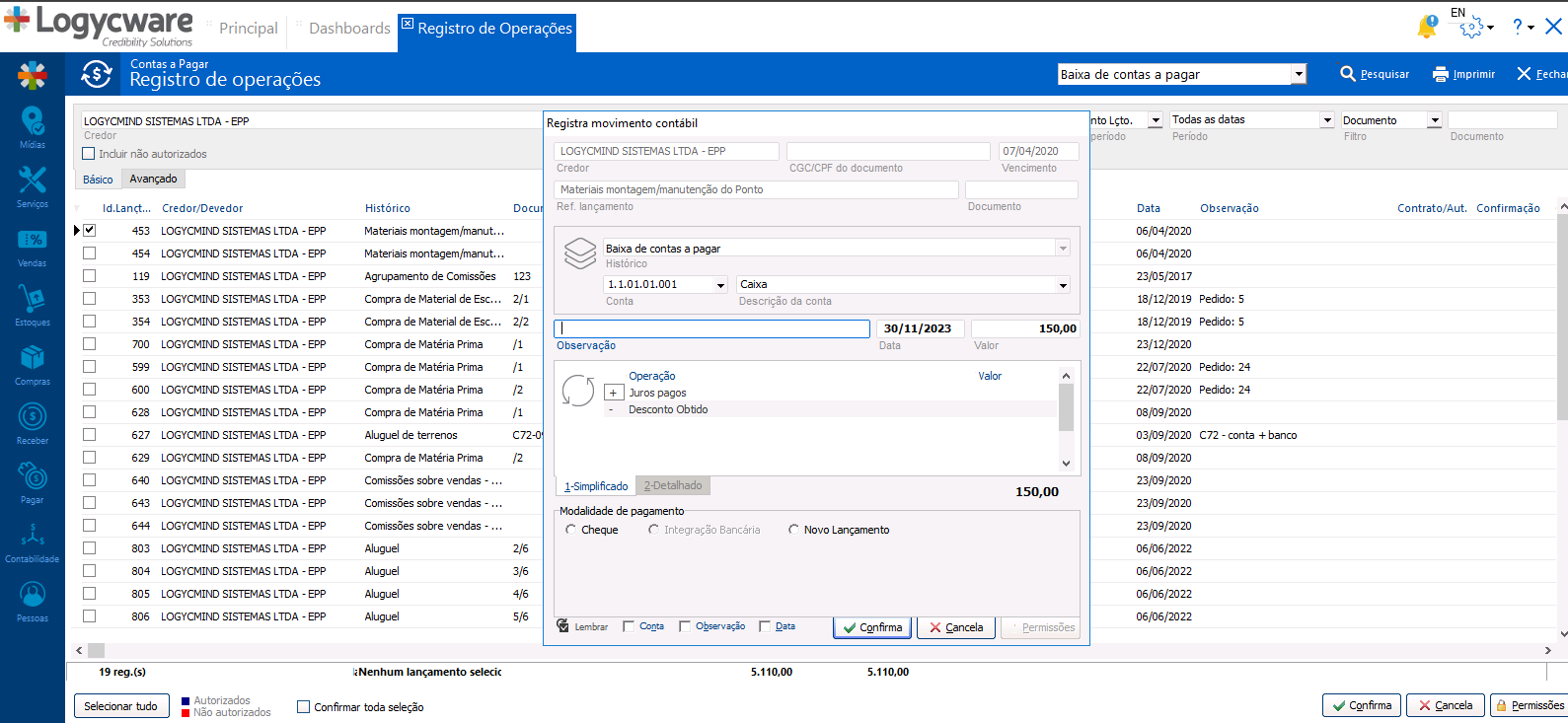Viewport: 1568px width, 723px height.
Task: Enable Incluir não autorizados checkbox
Action: [x=89, y=154]
